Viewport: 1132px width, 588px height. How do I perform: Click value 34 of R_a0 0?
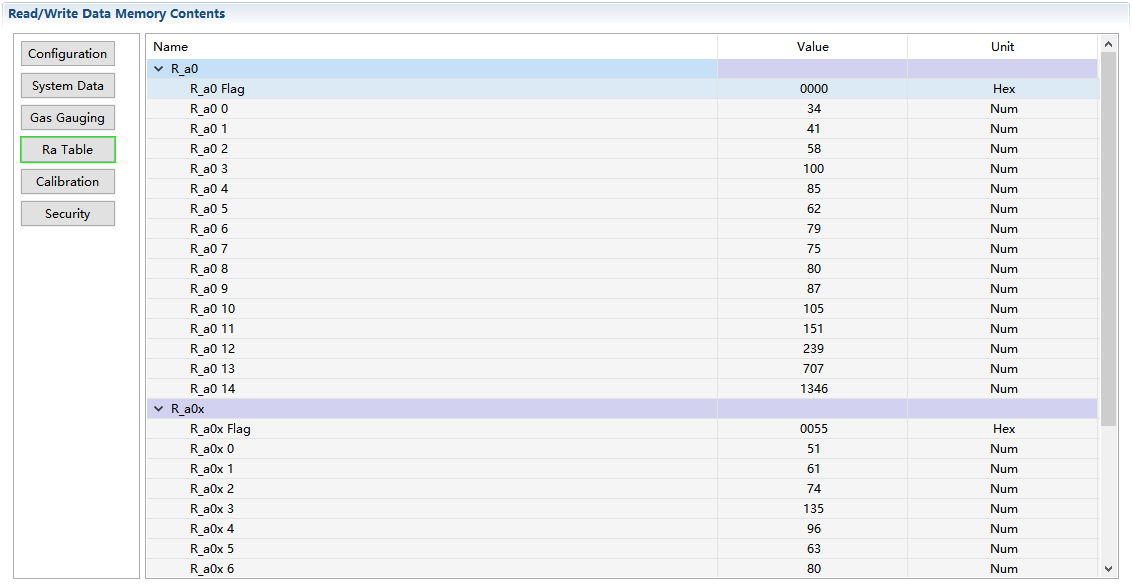(x=814, y=109)
